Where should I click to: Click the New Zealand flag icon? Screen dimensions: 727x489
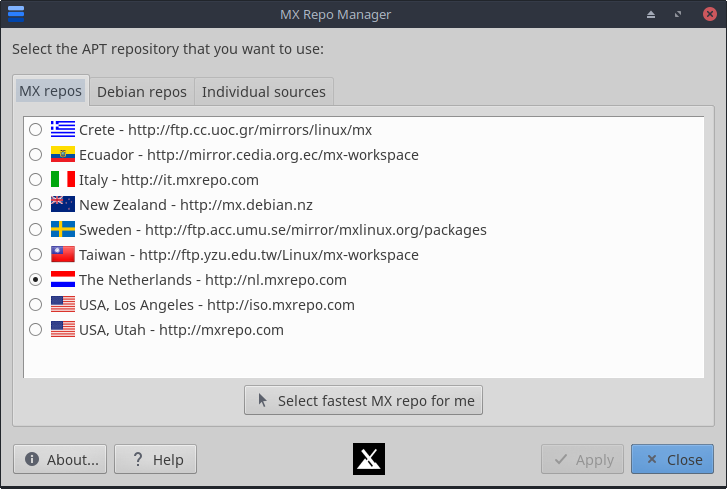[63, 204]
